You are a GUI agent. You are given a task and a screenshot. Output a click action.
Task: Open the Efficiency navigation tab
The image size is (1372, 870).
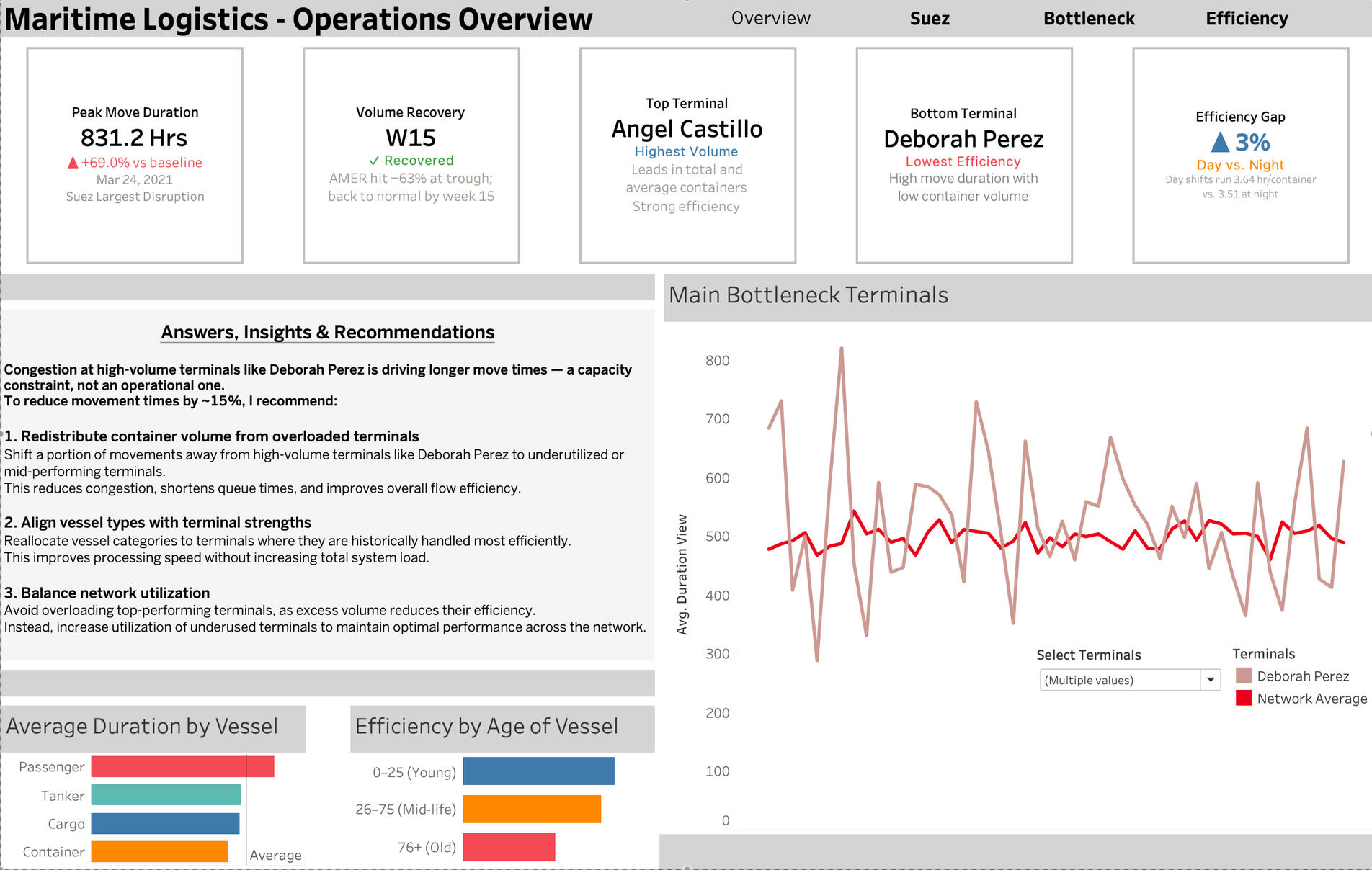tap(1247, 19)
